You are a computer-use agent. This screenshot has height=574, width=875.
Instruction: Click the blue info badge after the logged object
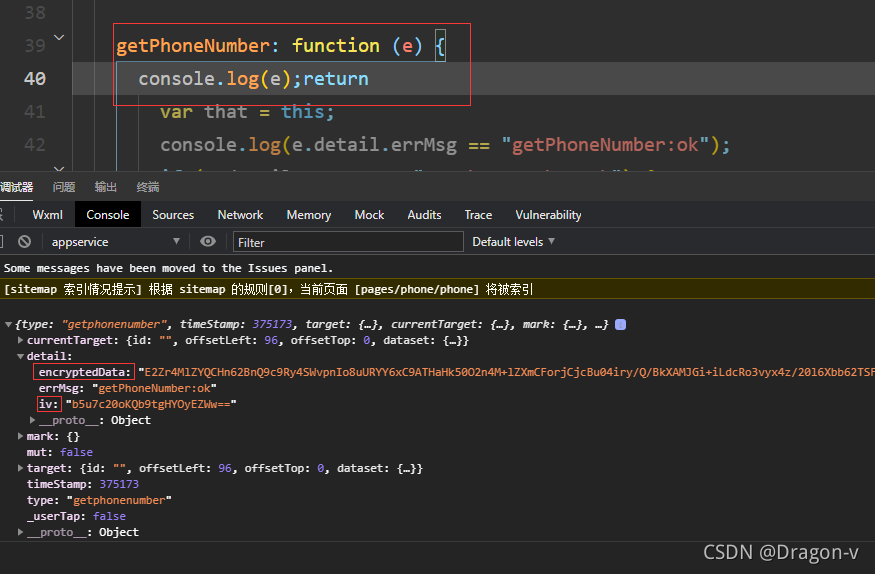click(620, 325)
